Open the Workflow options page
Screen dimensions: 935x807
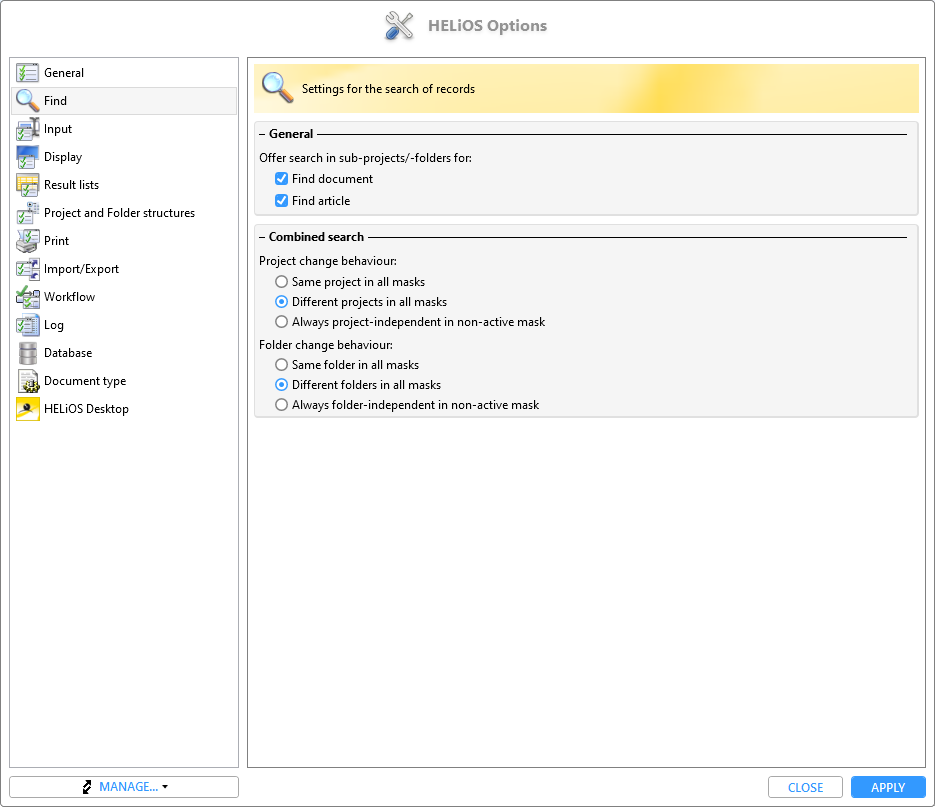click(124, 297)
